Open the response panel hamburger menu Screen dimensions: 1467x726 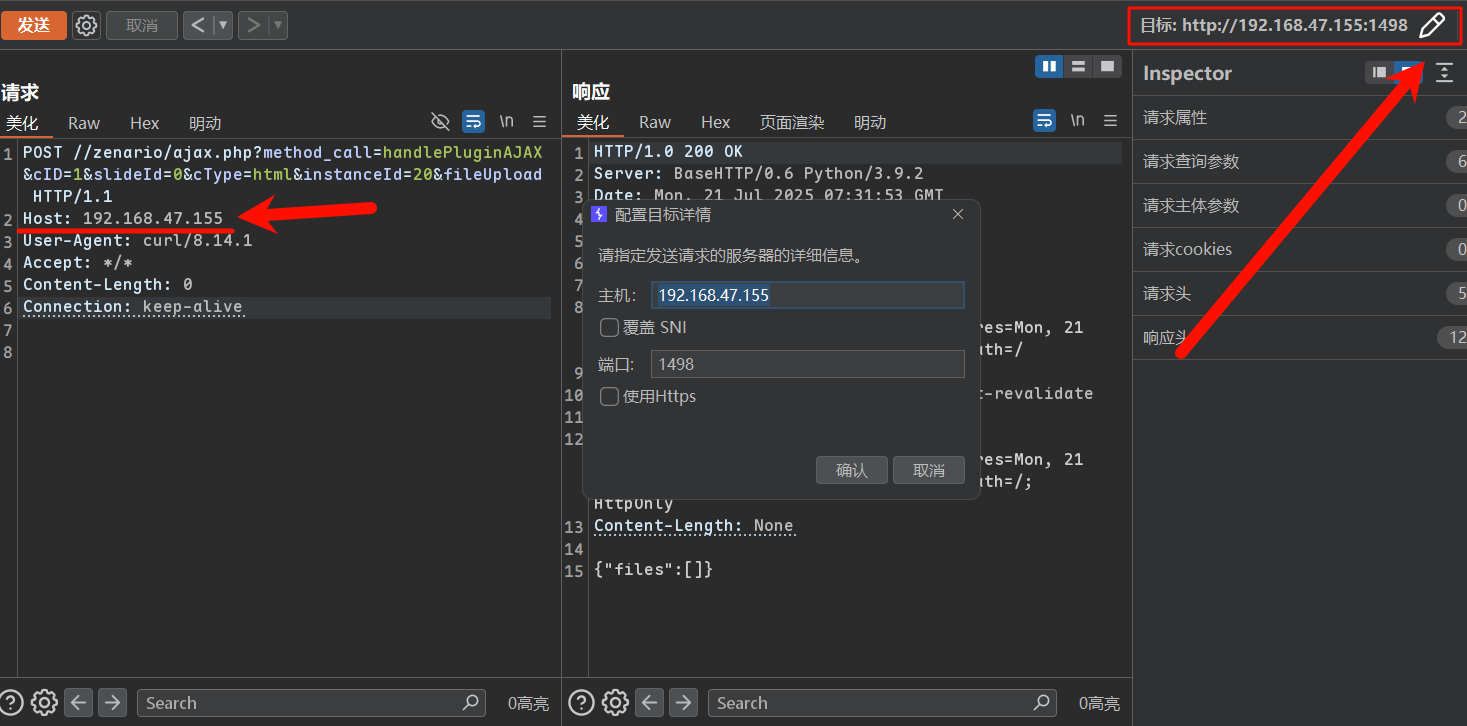pyautogui.click(x=1110, y=121)
